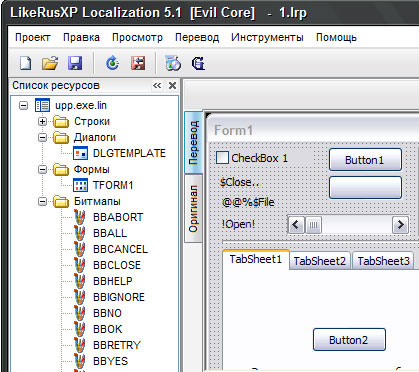Click the bitmap icon beside BBABORT
This screenshot has width=419, height=372.
pos(79,217)
